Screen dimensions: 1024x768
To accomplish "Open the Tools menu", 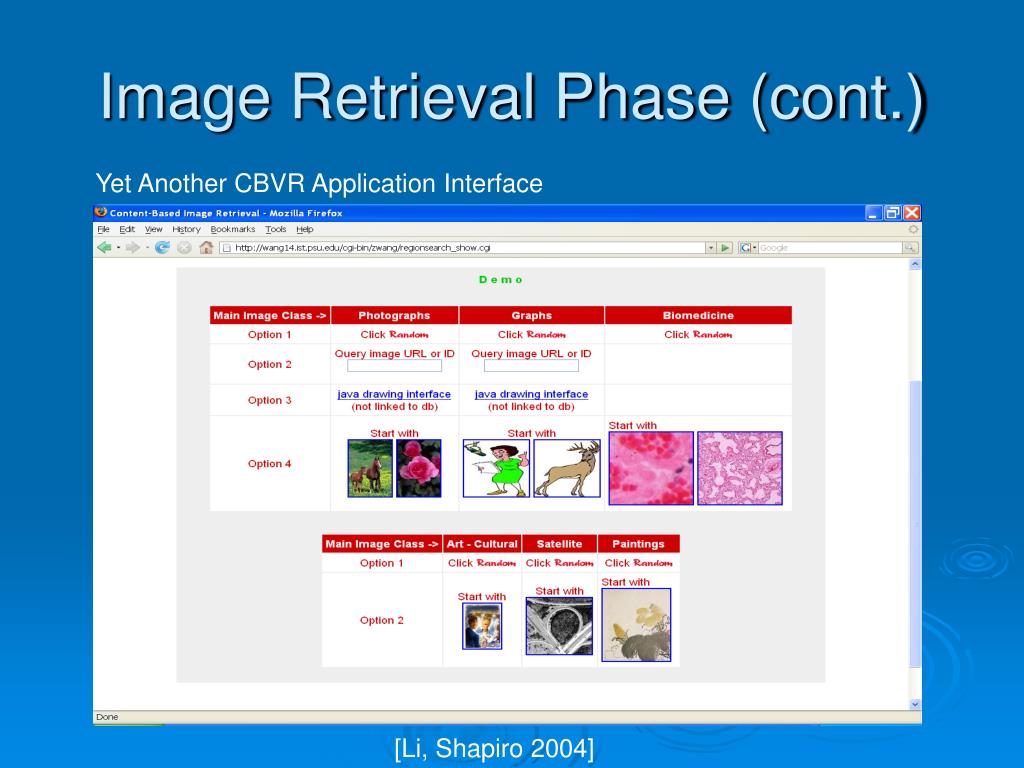I will point(276,229).
